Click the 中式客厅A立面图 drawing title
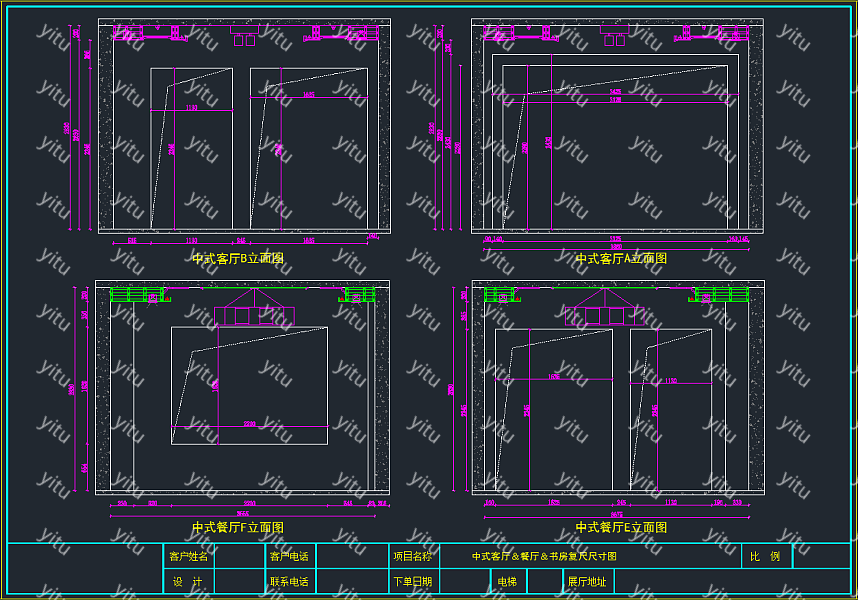The image size is (858, 600). point(621,258)
